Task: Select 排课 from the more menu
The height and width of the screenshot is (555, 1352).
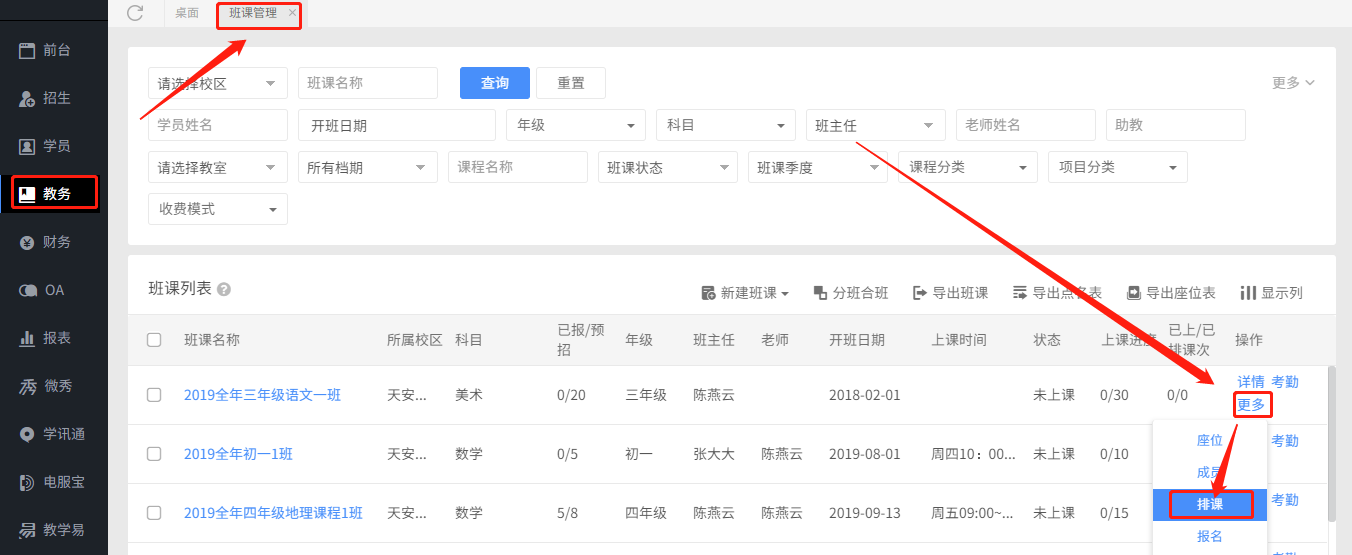Action: point(1210,504)
